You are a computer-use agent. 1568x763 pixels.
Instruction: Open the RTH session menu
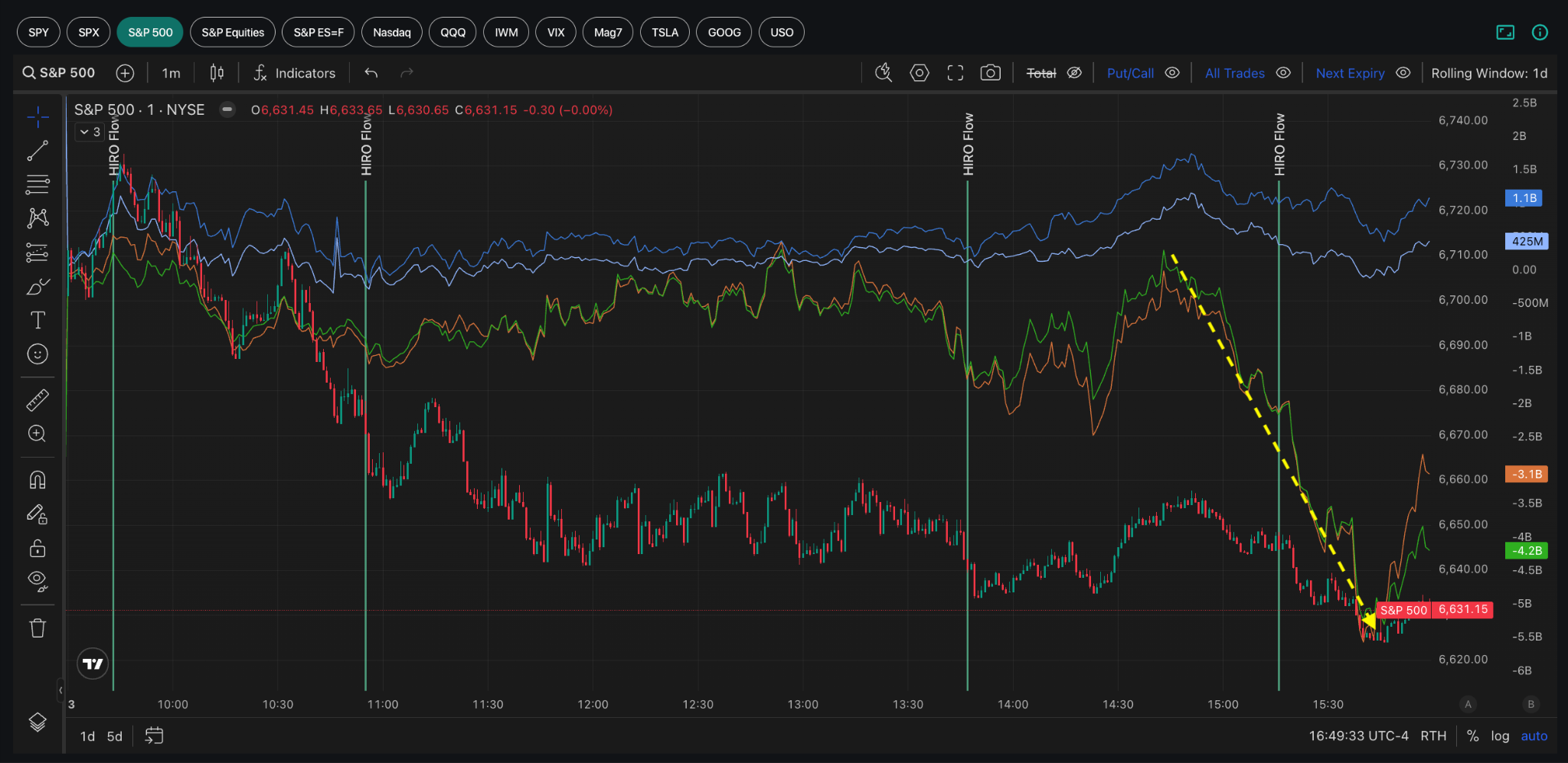coord(1433,736)
